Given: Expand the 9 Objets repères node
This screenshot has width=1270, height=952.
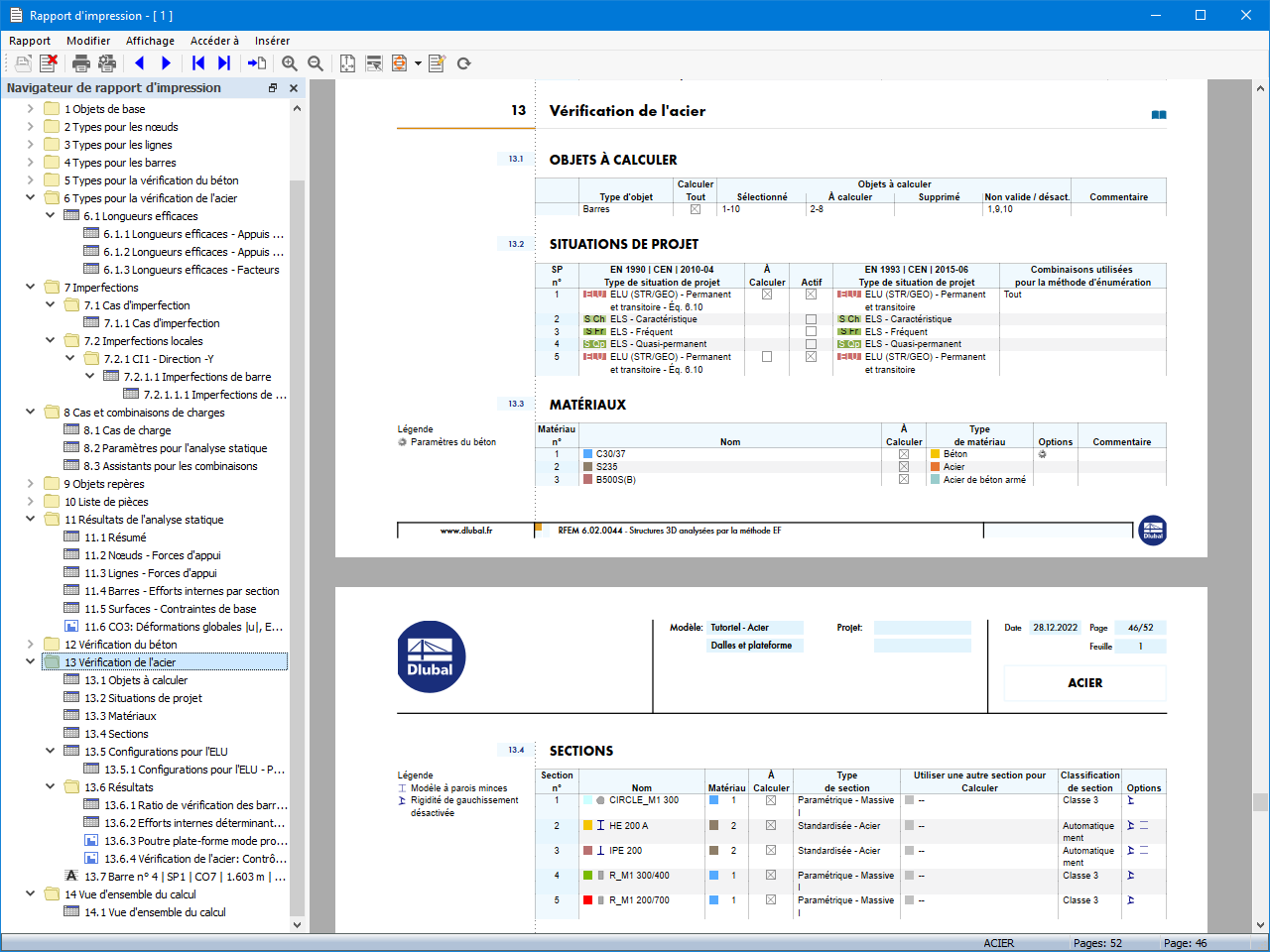Looking at the screenshot, I should click(31, 484).
